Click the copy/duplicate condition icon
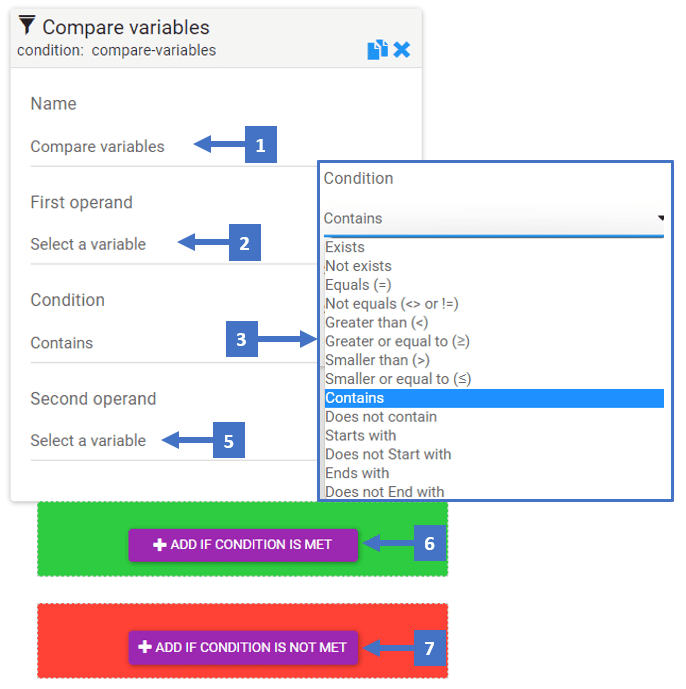This screenshot has height=689, width=686. [377, 50]
